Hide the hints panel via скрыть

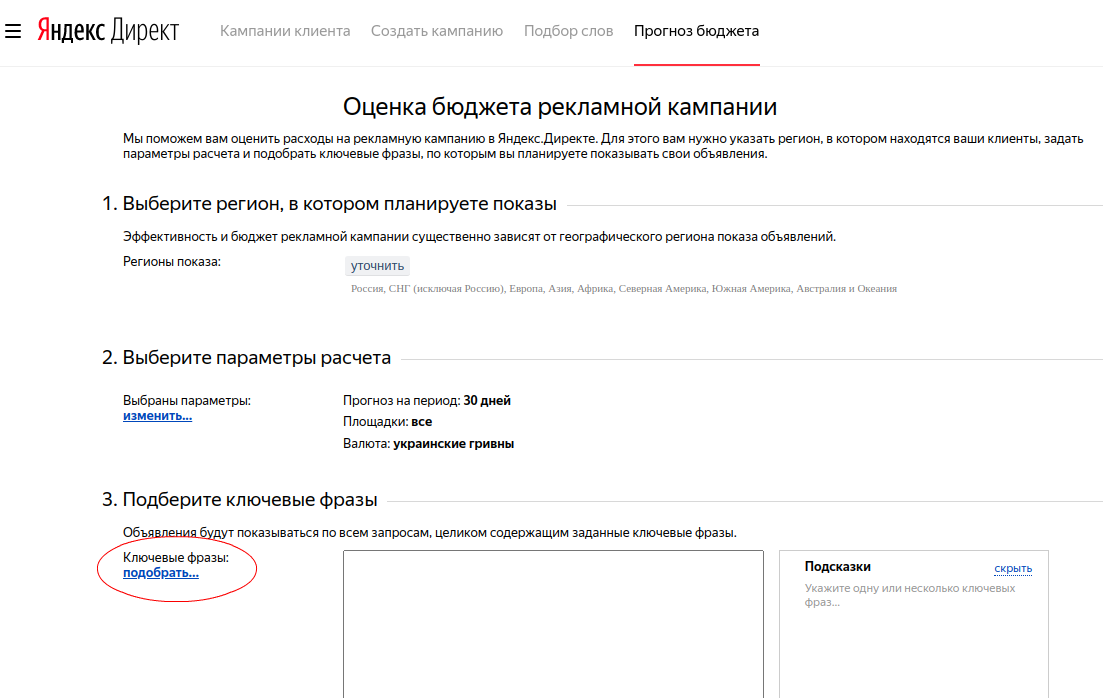1012,569
